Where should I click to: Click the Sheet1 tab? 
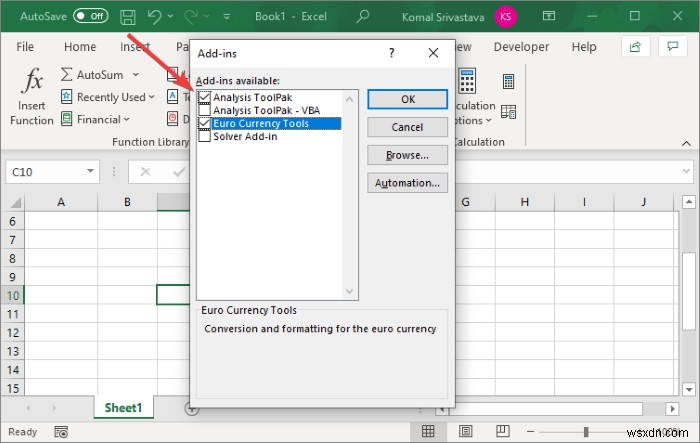pyautogui.click(x=123, y=408)
